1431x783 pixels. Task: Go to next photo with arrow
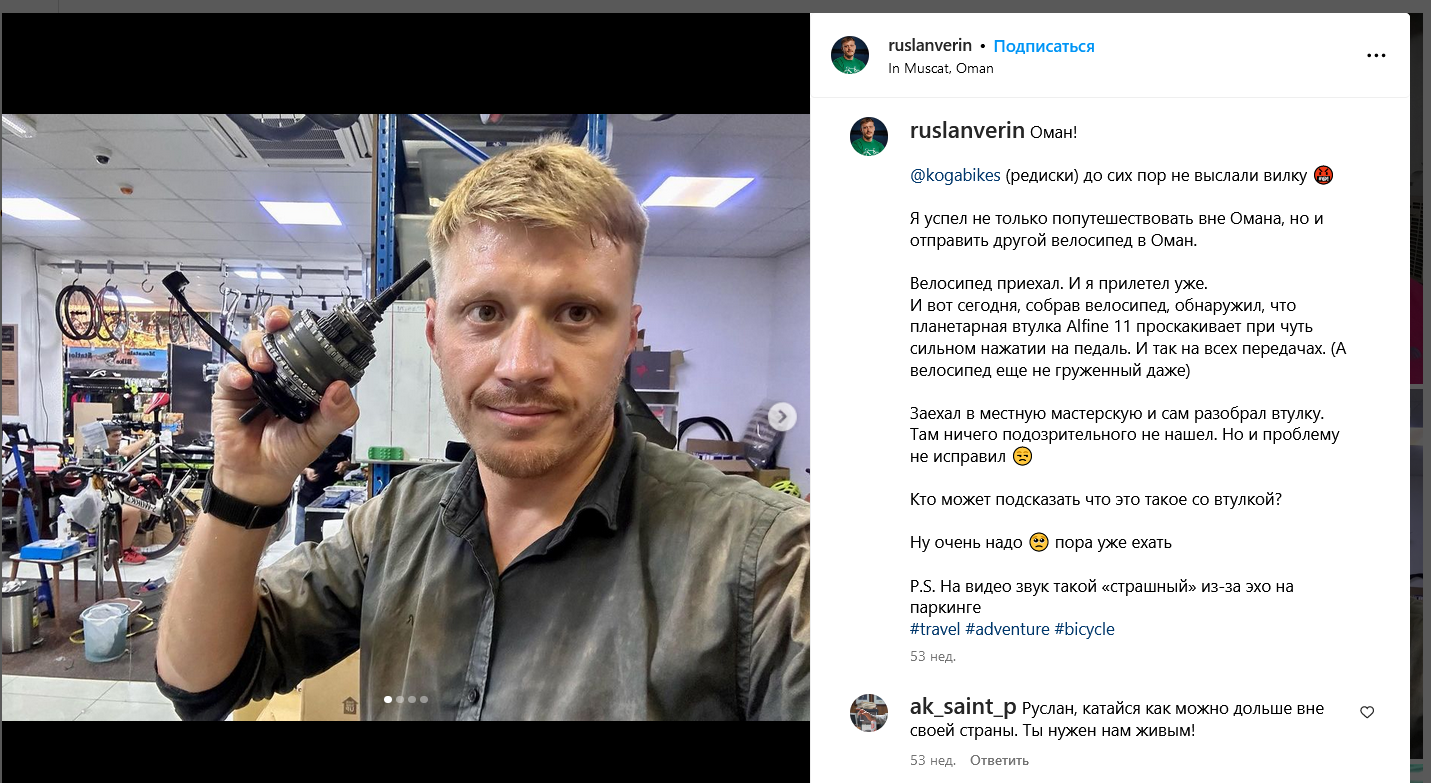[x=783, y=417]
